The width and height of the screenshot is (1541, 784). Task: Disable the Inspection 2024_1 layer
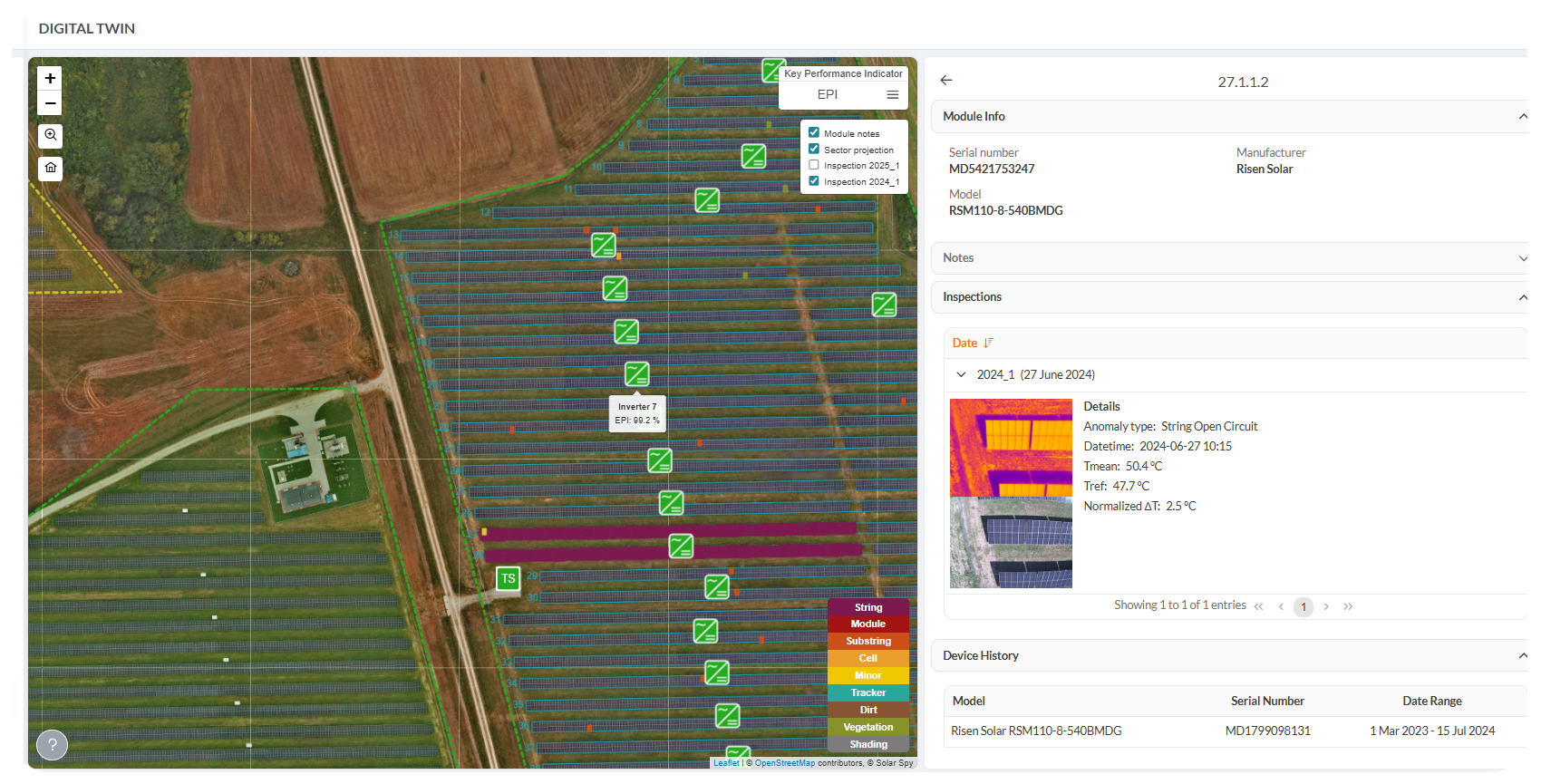pyautogui.click(x=814, y=180)
